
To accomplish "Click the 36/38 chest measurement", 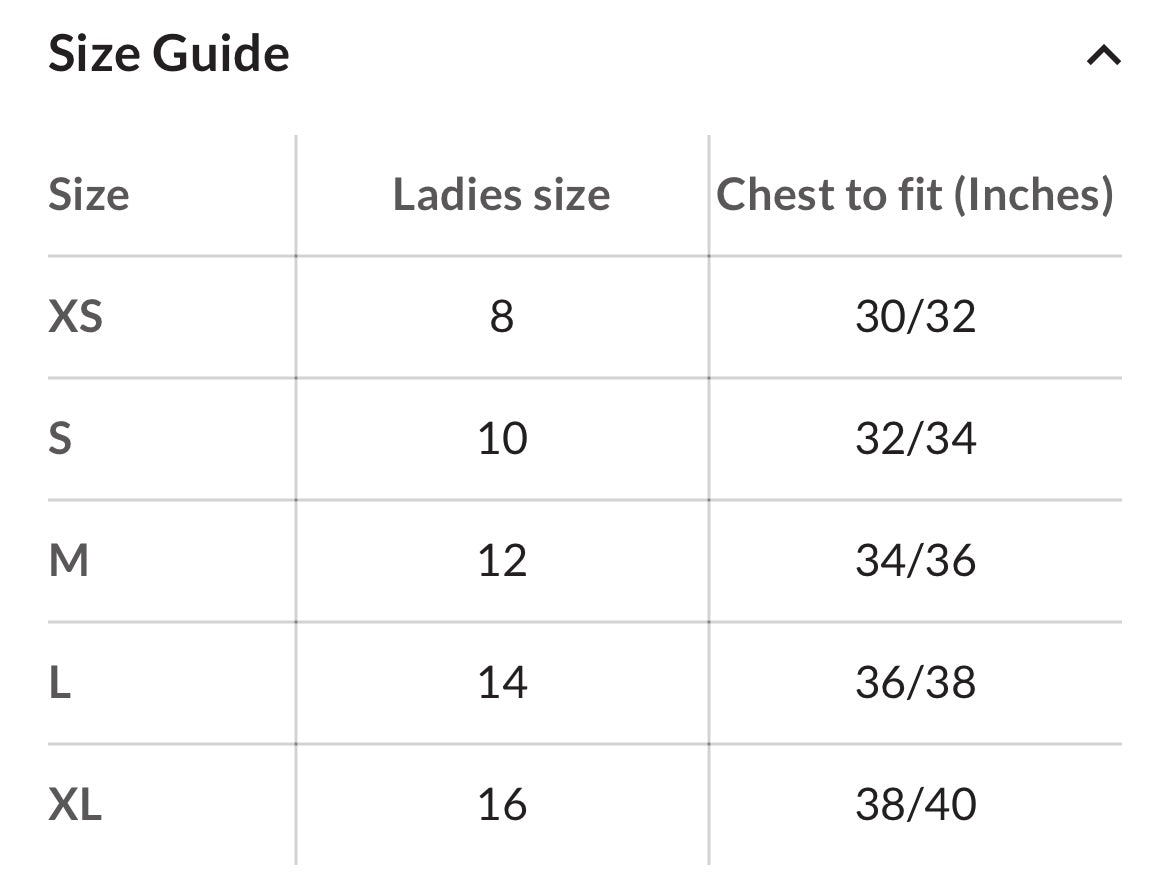I will pyautogui.click(x=915, y=683).
